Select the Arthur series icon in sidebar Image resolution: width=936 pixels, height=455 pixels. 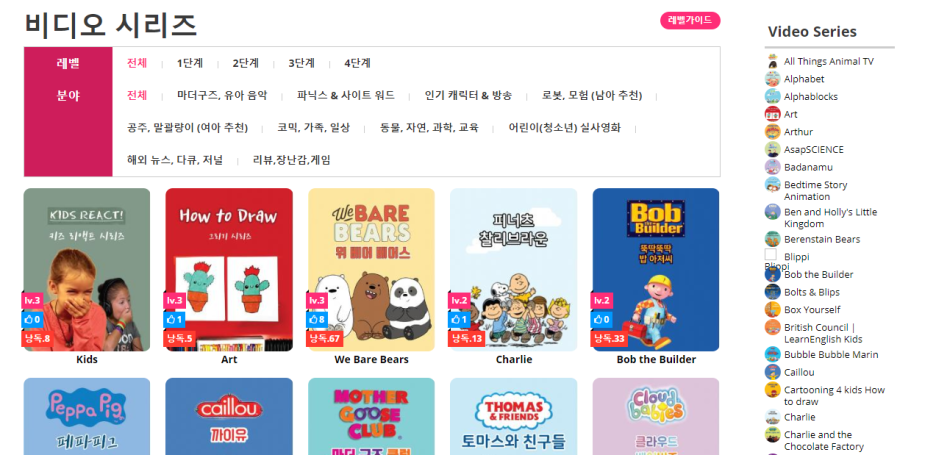(x=772, y=131)
